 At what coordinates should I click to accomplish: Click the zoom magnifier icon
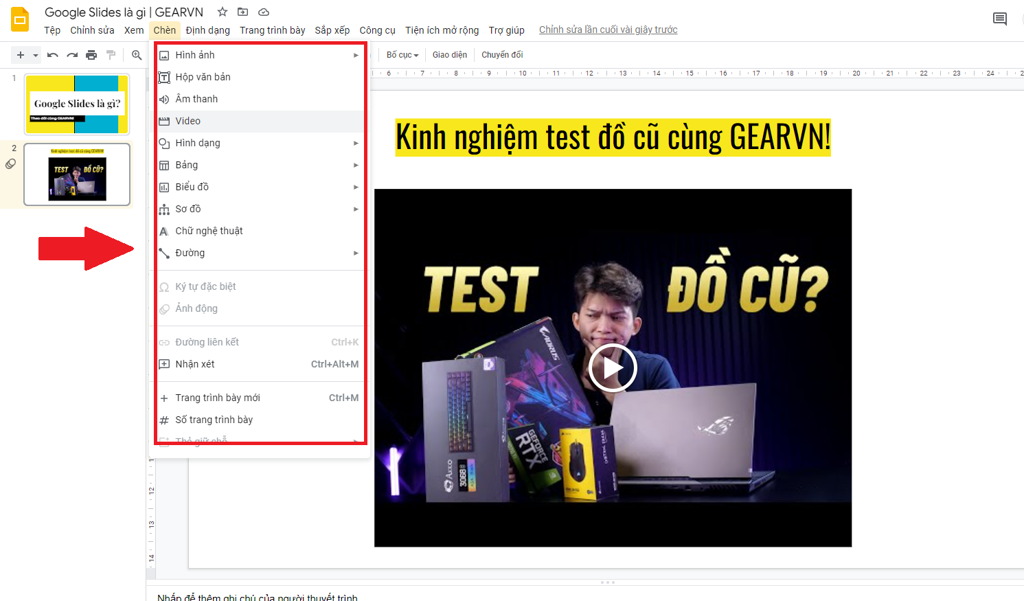[x=136, y=55]
